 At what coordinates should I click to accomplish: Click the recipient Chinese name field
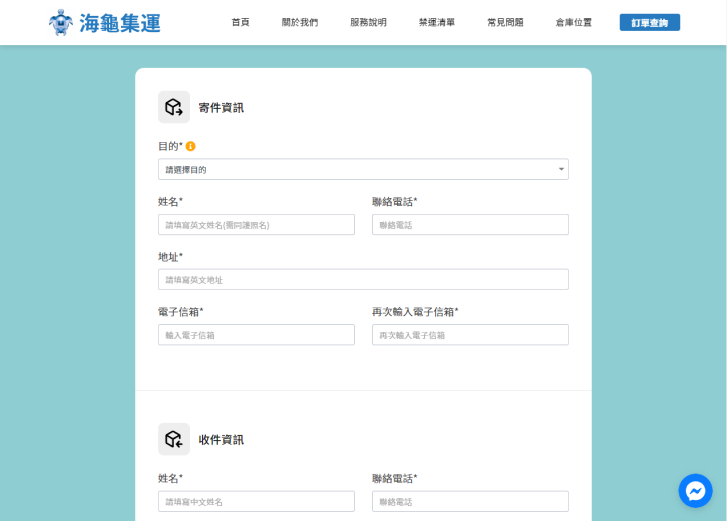[x=256, y=501]
